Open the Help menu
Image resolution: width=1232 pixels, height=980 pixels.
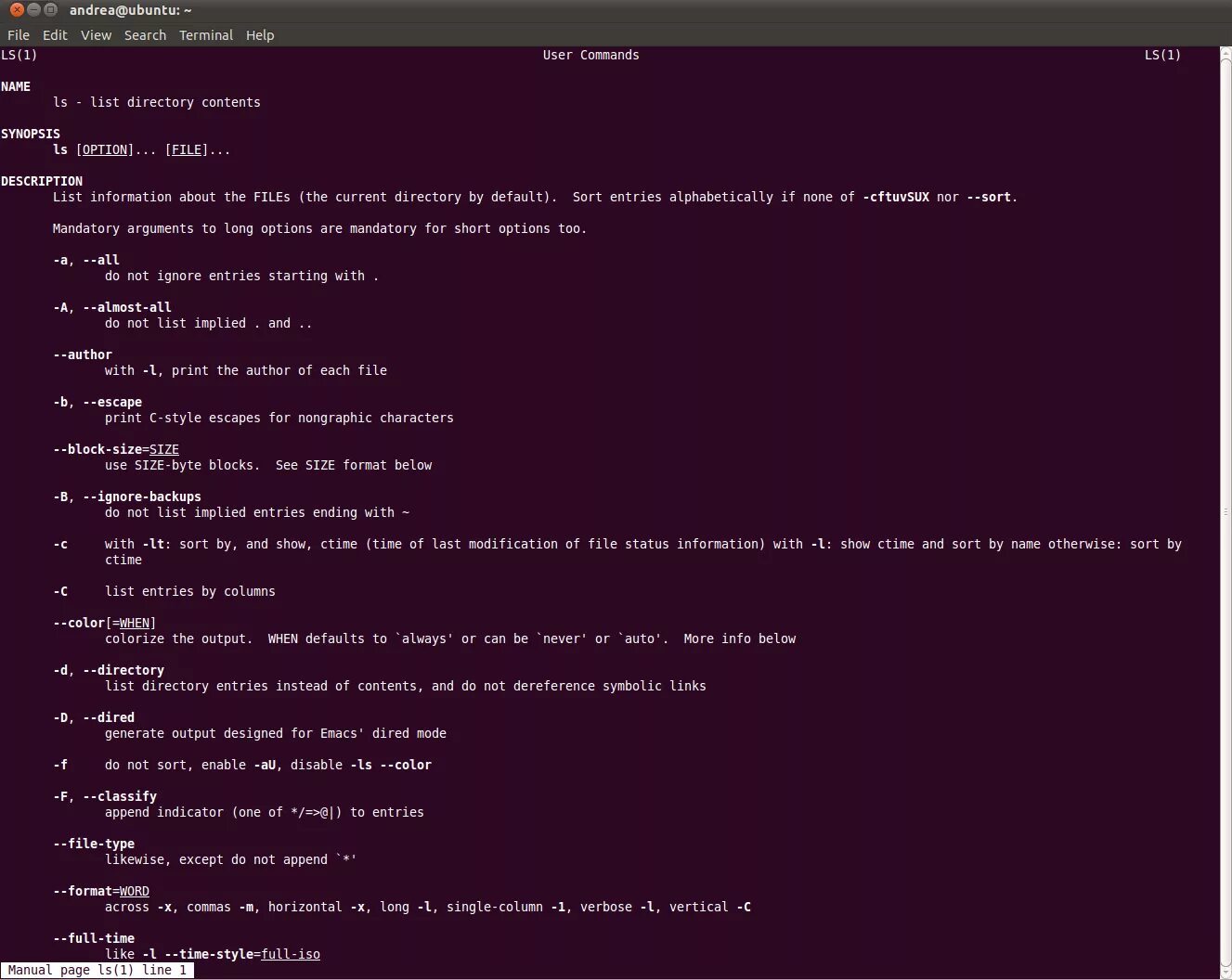pyautogui.click(x=260, y=35)
